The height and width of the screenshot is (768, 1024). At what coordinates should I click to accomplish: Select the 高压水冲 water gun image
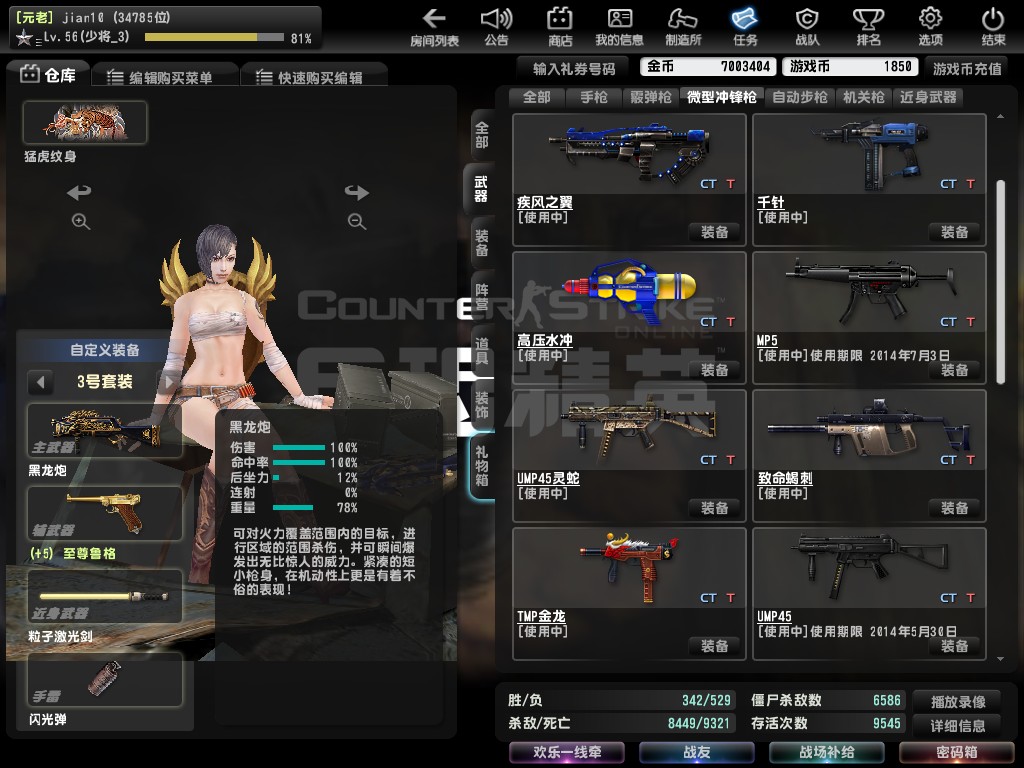click(x=629, y=293)
